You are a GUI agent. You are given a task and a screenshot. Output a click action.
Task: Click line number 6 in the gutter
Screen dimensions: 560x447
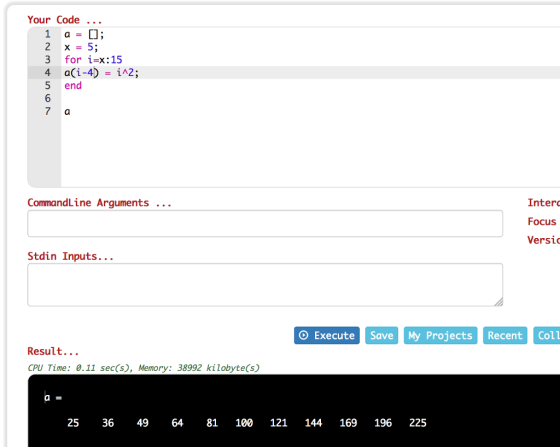(48, 98)
